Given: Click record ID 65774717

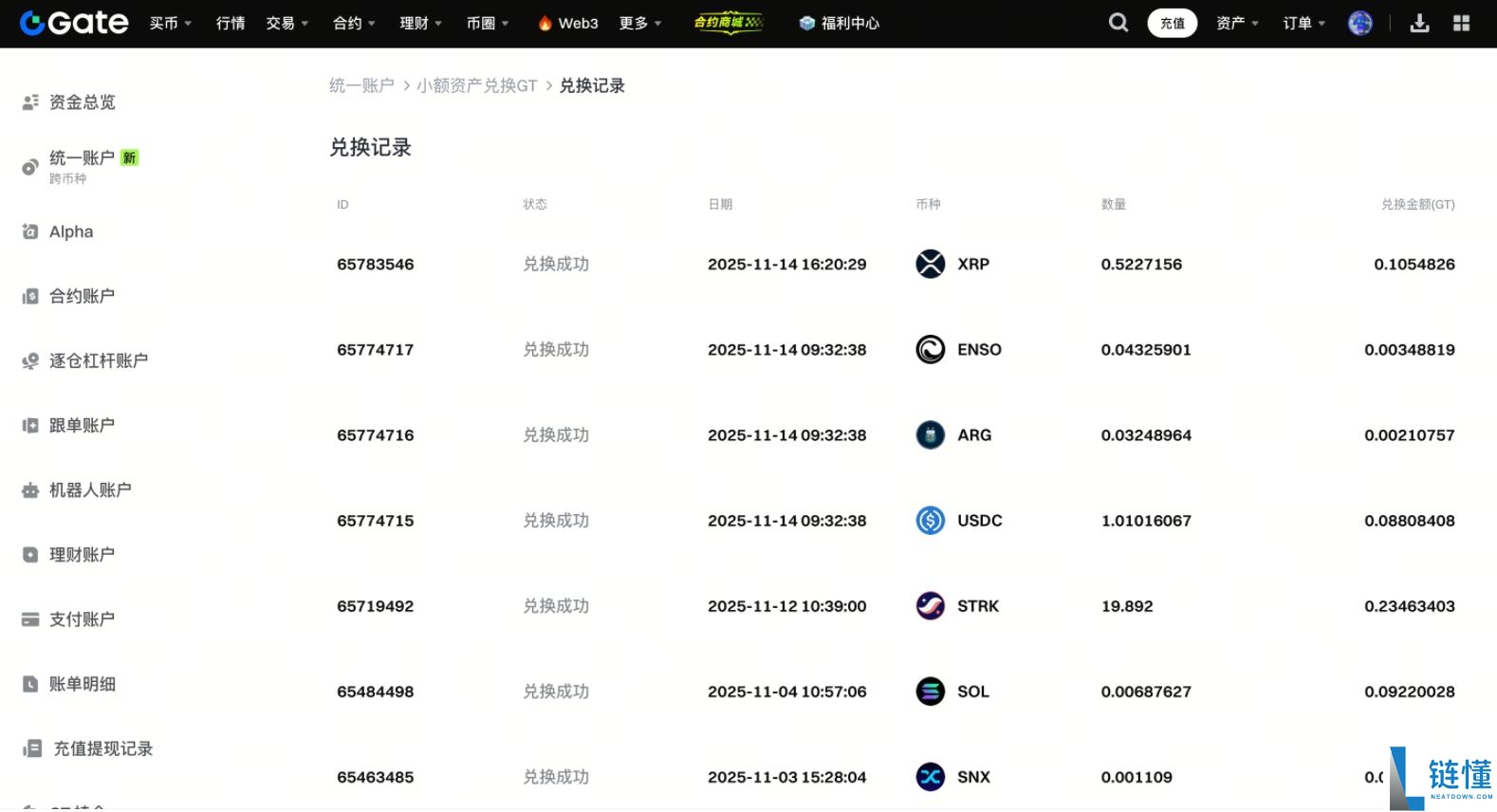Looking at the screenshot, I should click(376, 349).
